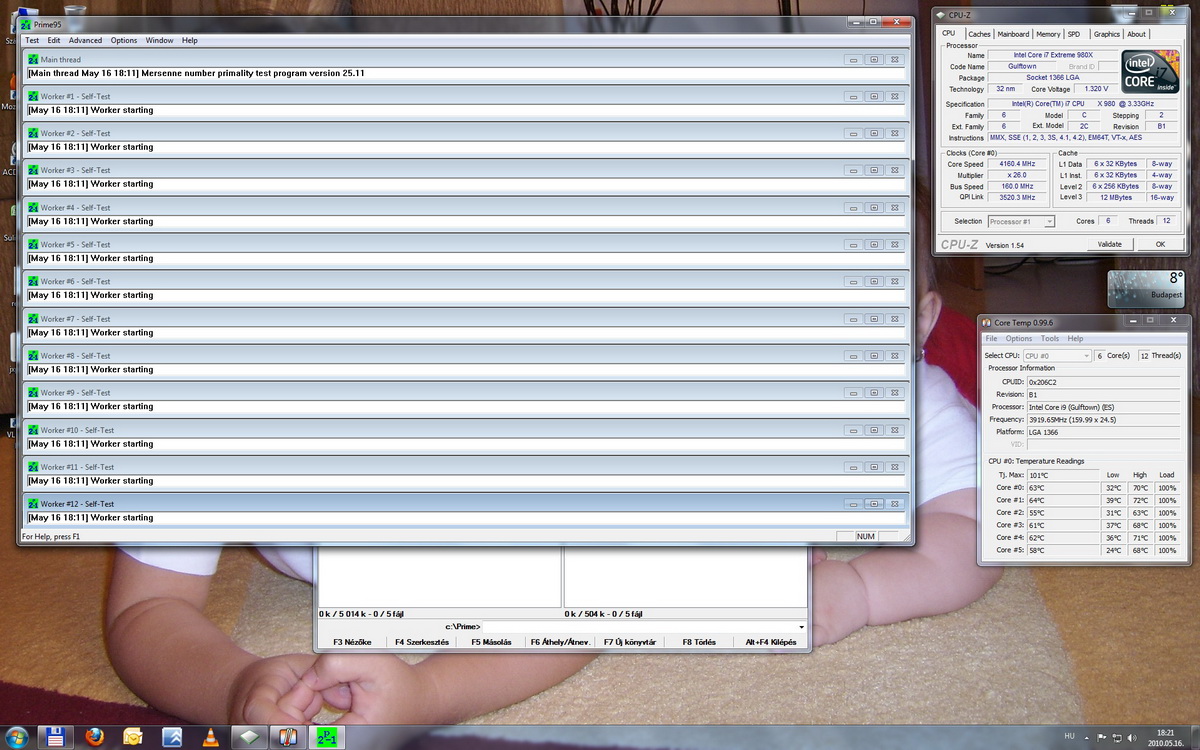Image resolution: width=1200 pixels, height=750 pixels.
Task: Click F8 Törlés button
Action: (699, 642)
